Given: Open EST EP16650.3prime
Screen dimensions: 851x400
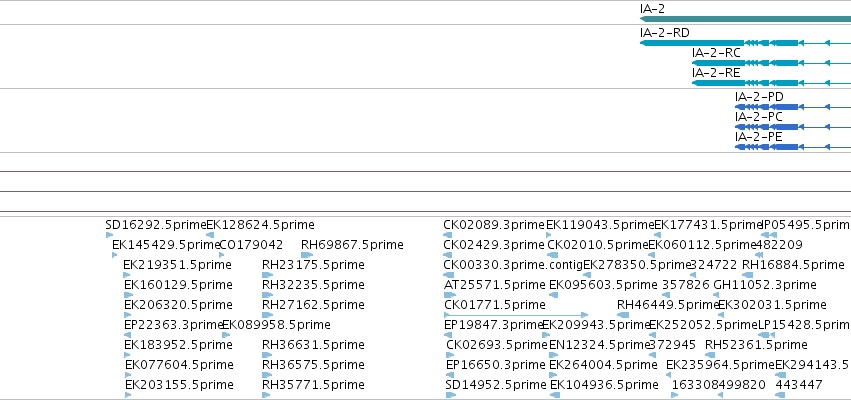Looking at the screenshot, I should click(x=496, y=364).
